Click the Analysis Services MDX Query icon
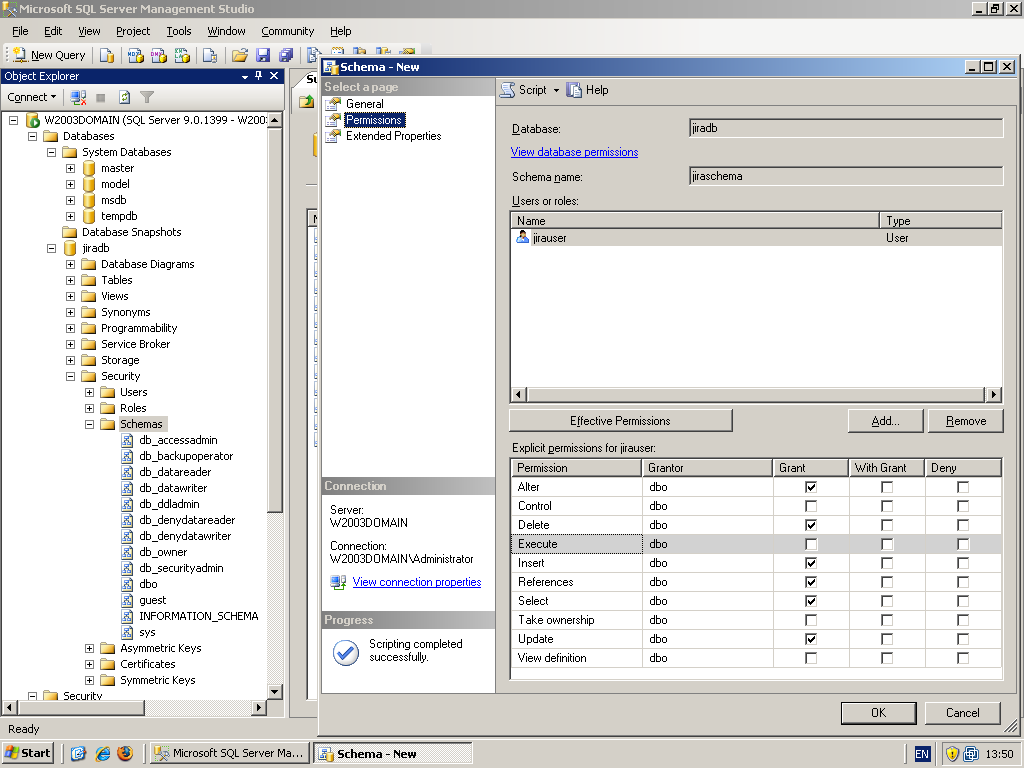The width and height of the screenshot is (1024, 768). pyautogui.click(x=135, y=56)
